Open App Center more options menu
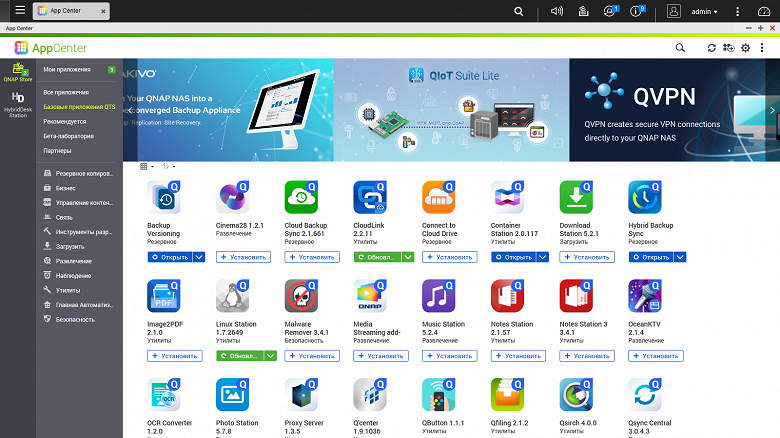The width and height of the screenshot is (780, 438). tap(762, 48)
